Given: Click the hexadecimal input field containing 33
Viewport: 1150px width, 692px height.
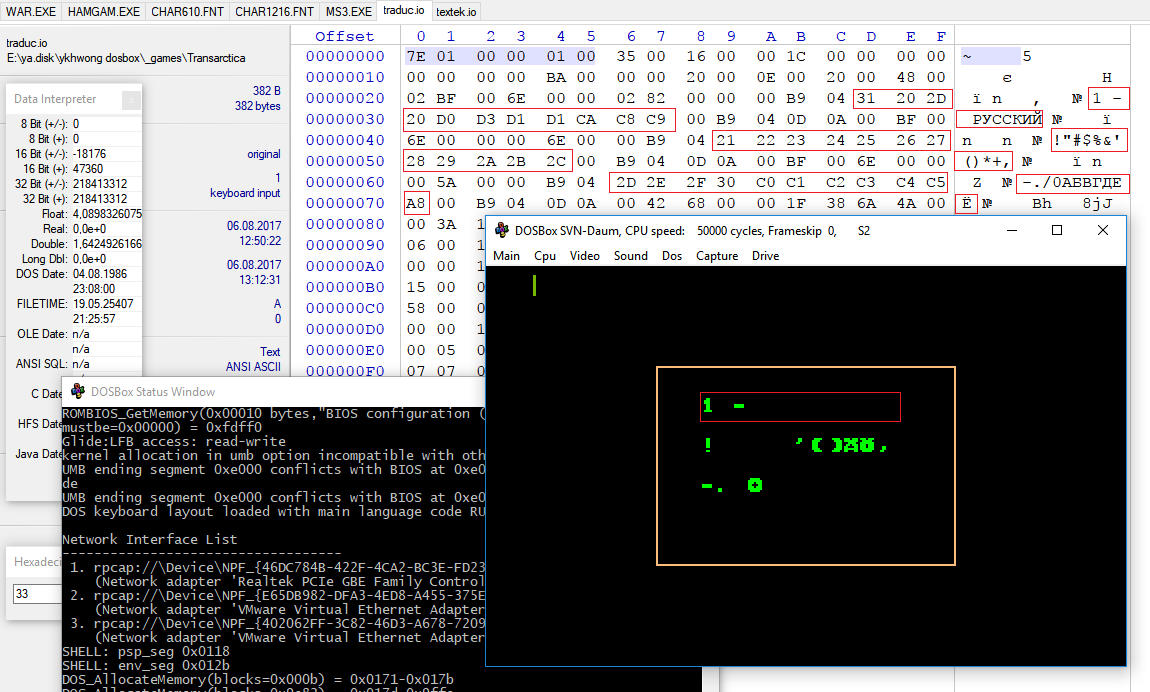Looking at the screenshot, I should (35, 594).
